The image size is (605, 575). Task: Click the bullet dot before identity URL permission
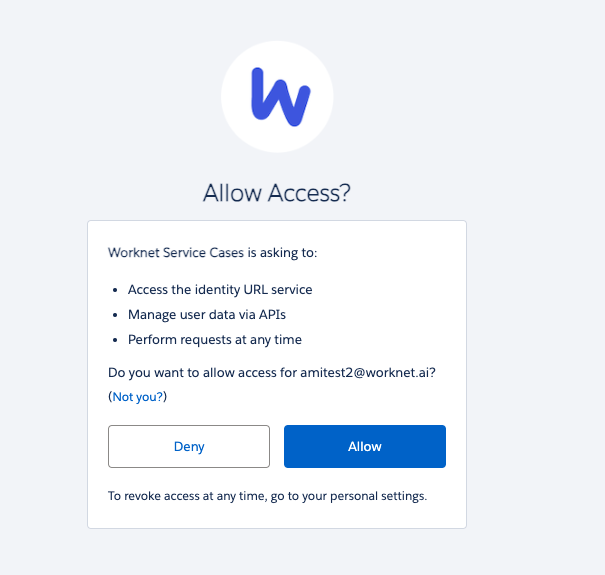tap(115, 290)
